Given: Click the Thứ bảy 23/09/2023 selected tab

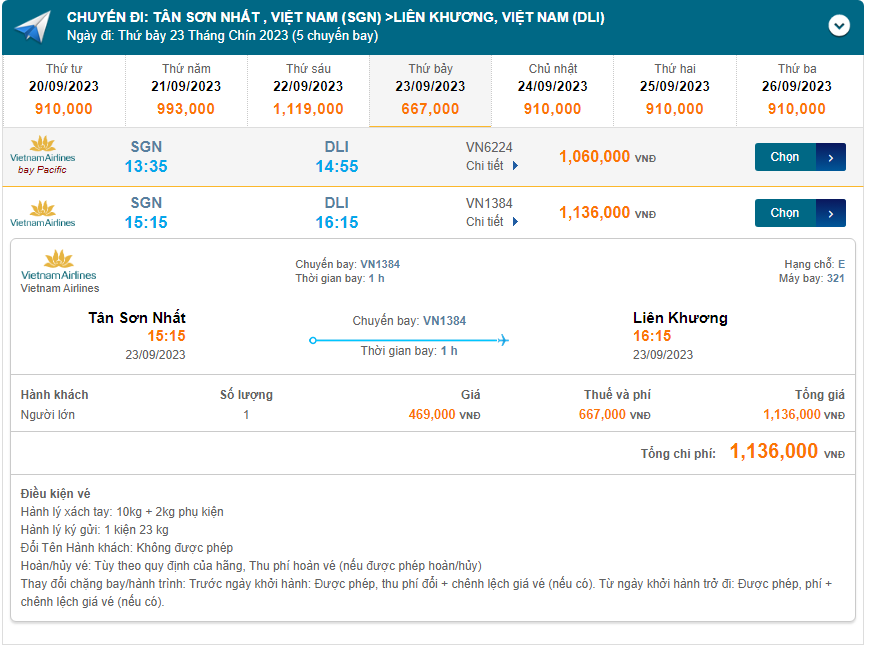Looking at the screenshot, I should coord(430,90).
